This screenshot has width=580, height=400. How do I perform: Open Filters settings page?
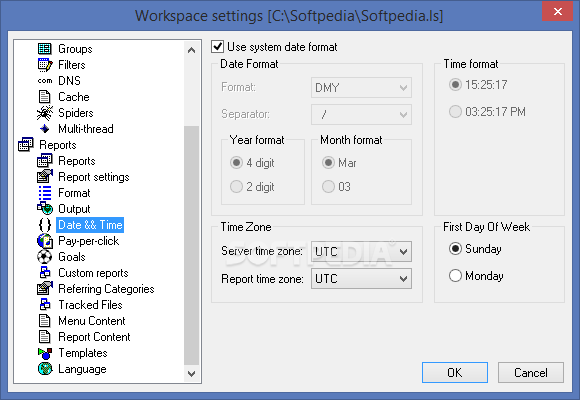(72, 65)
